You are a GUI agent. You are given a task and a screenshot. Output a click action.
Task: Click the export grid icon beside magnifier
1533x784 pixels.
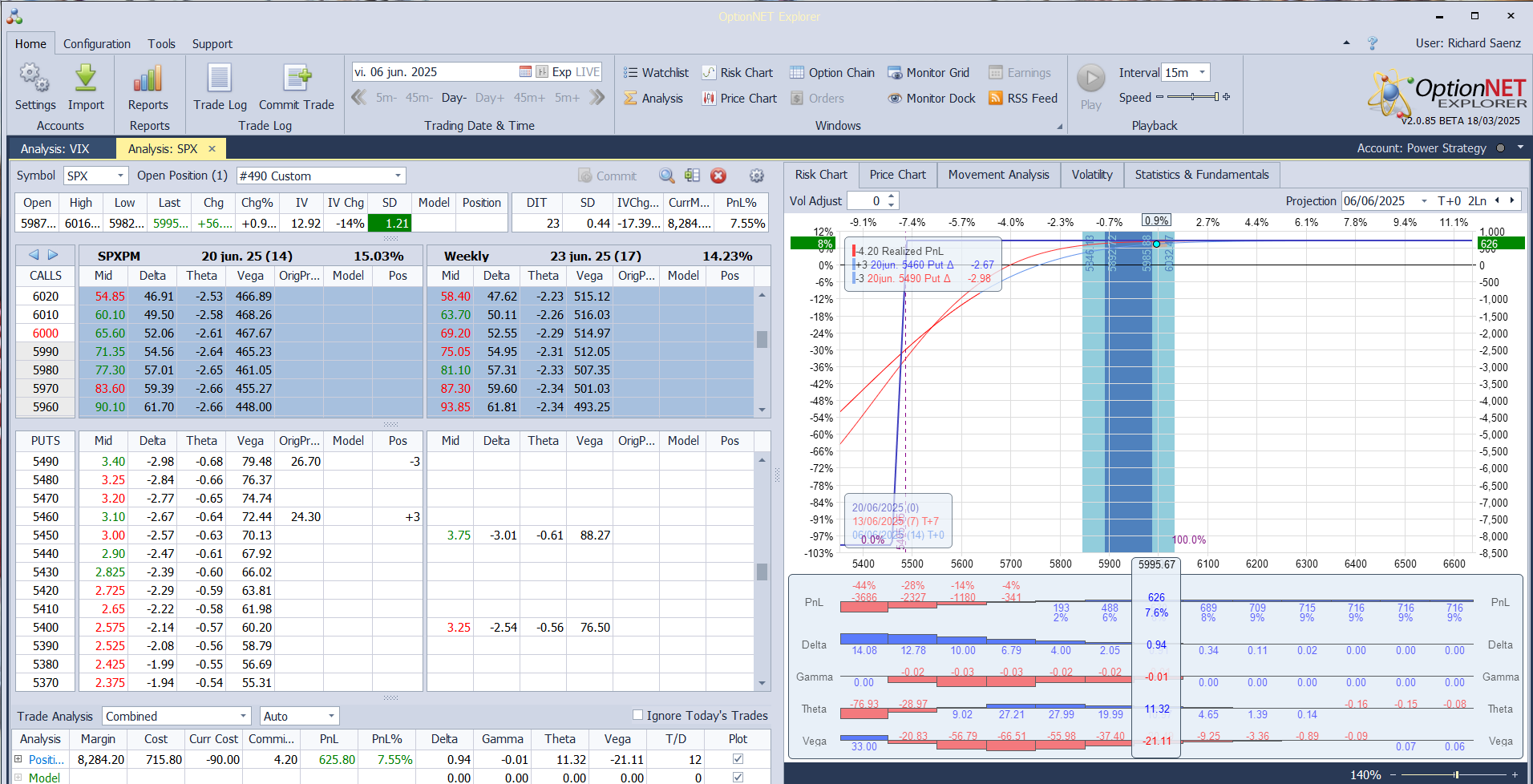692,176
